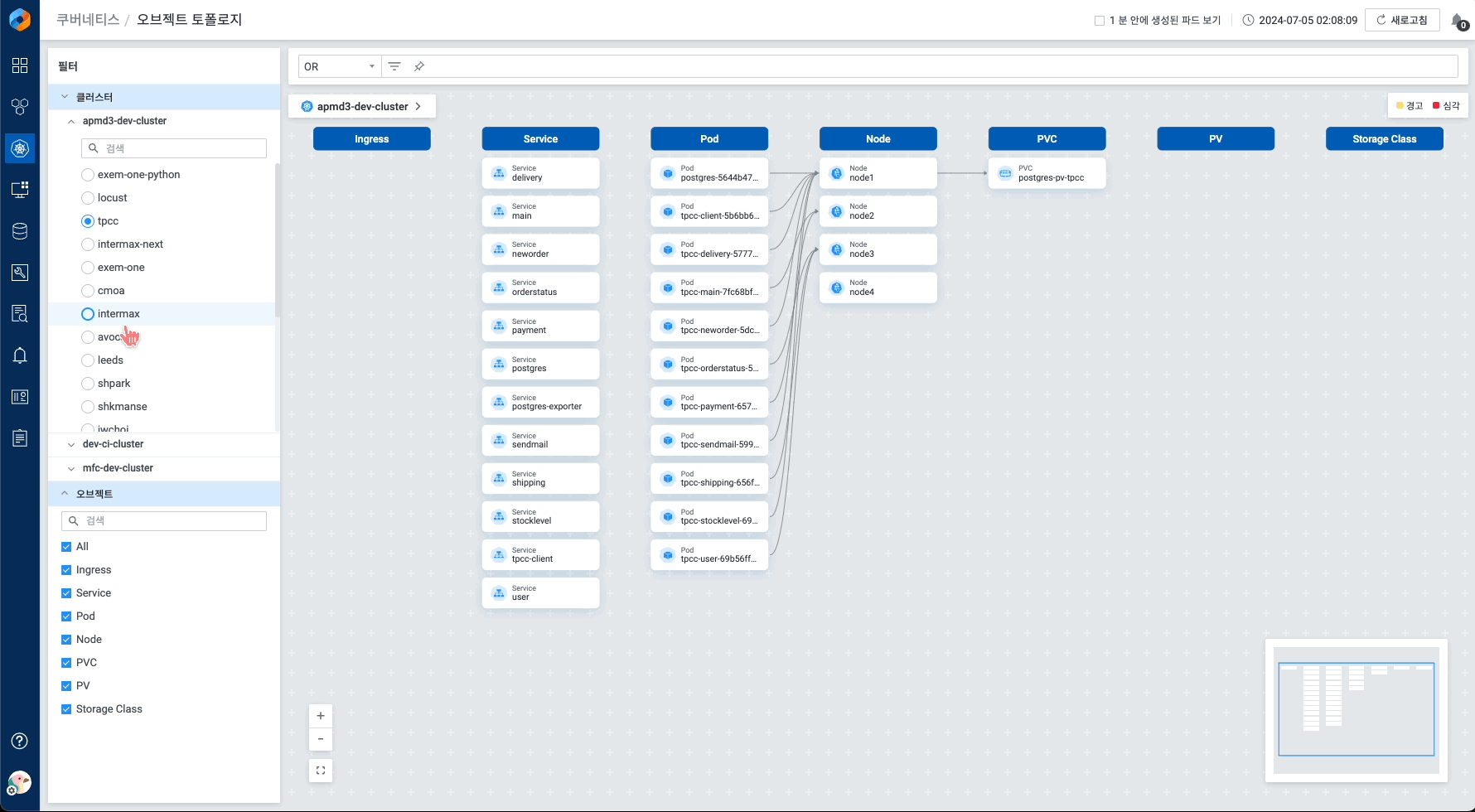Select the delivery Service card
The image size is (1475, 812).
point(540,173)
